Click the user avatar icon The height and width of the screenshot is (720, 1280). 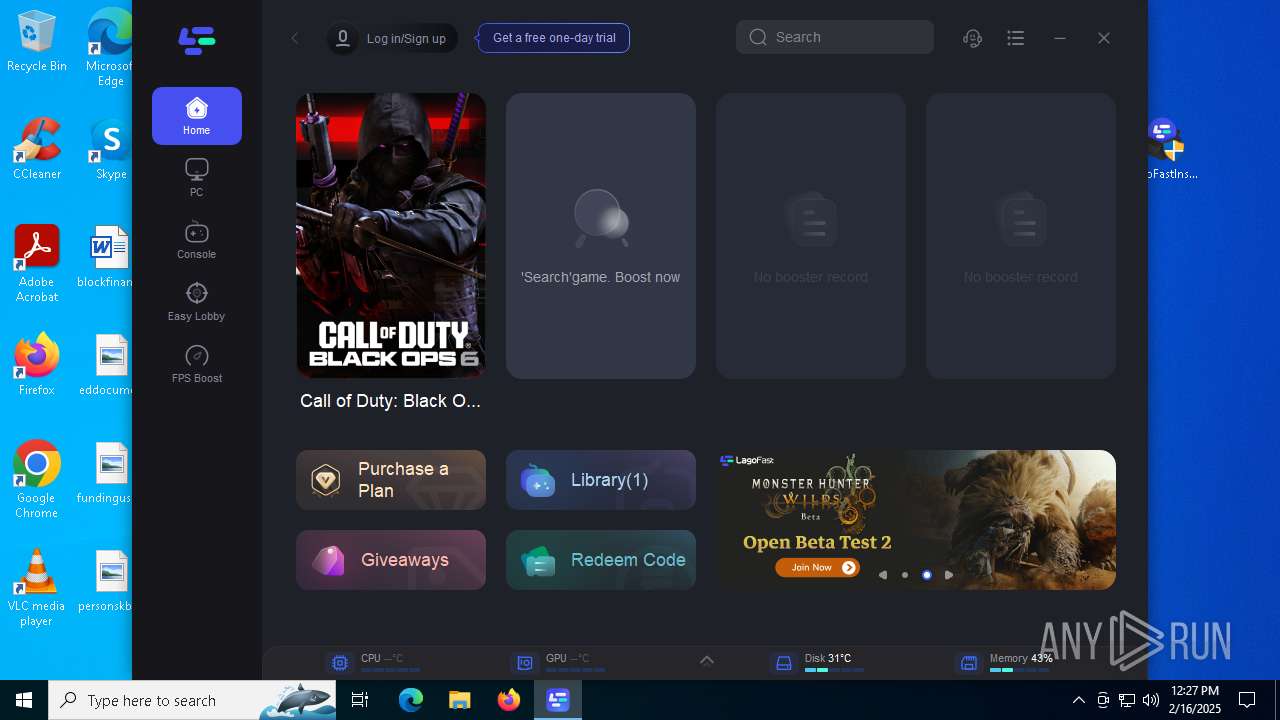(x=343, y=38)
